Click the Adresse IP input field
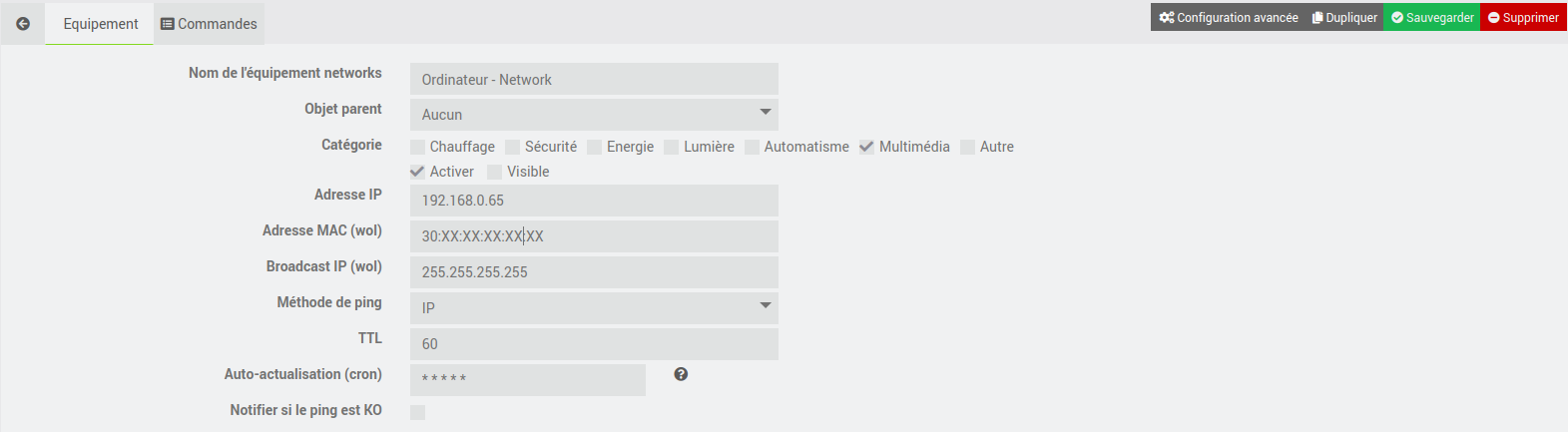The image size is (1568, 432). click(x=594, y=201)
